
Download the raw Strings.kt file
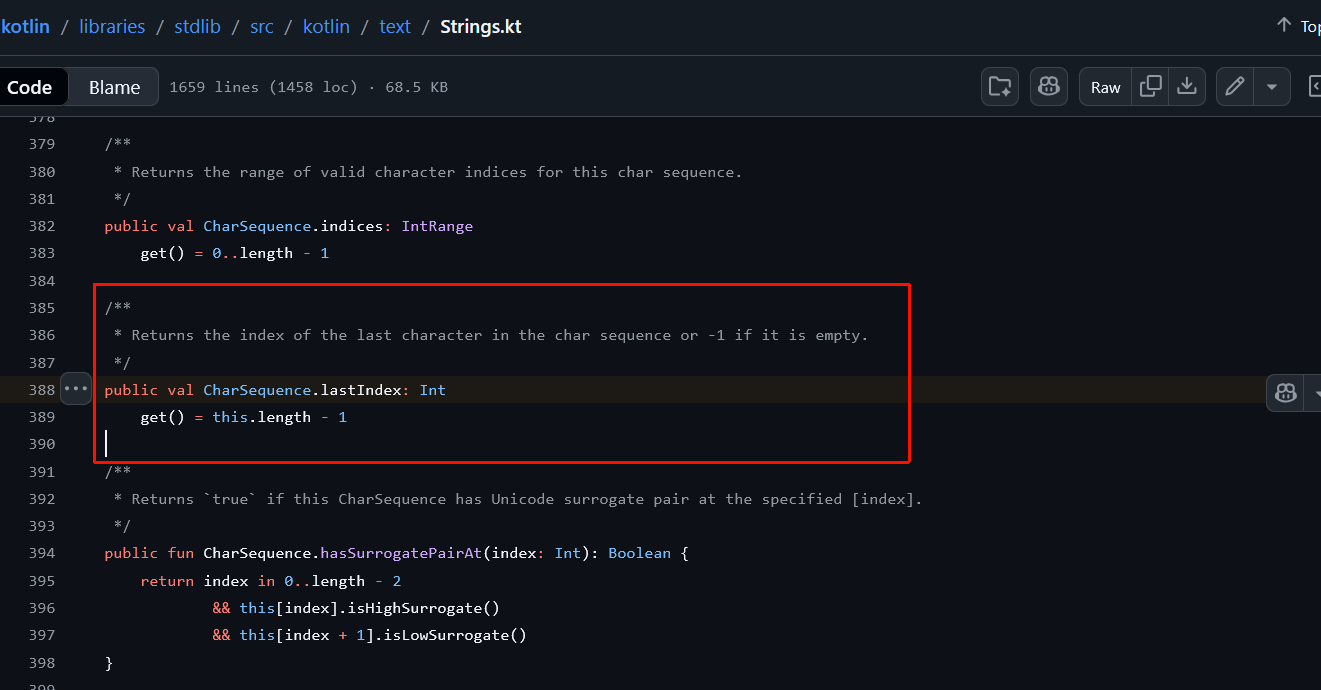point(1187,87)
